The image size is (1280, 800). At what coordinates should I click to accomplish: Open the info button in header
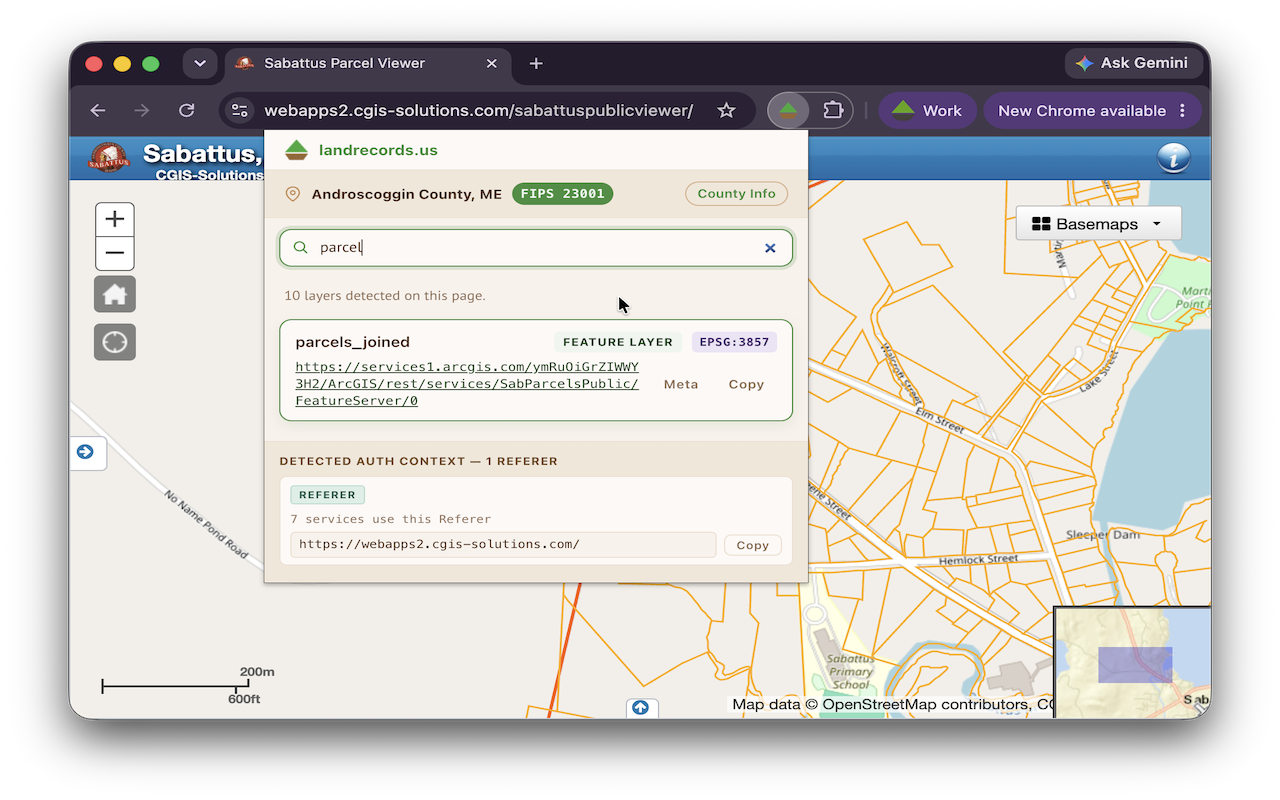1172,158
